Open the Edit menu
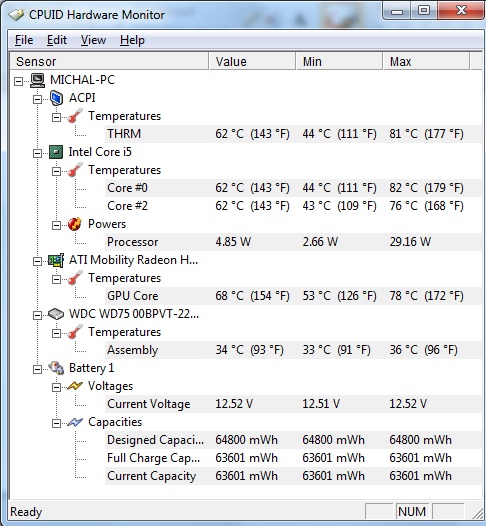Screen dimensions: 486x526 57,40
